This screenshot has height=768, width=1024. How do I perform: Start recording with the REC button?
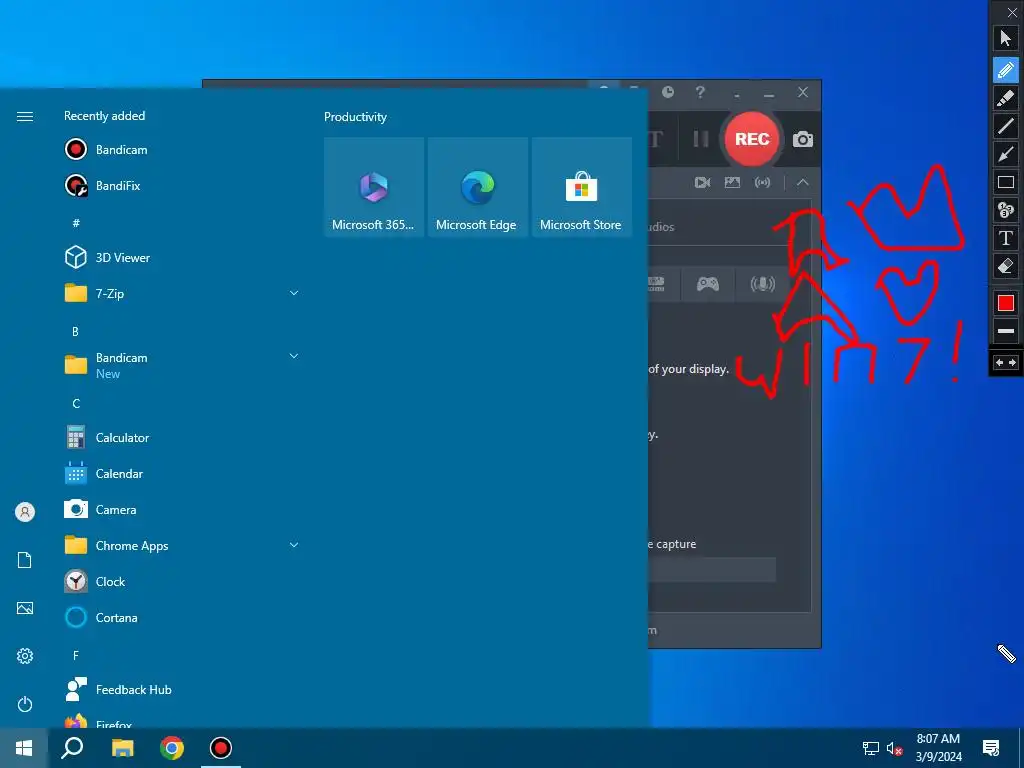tap(752, 139)
